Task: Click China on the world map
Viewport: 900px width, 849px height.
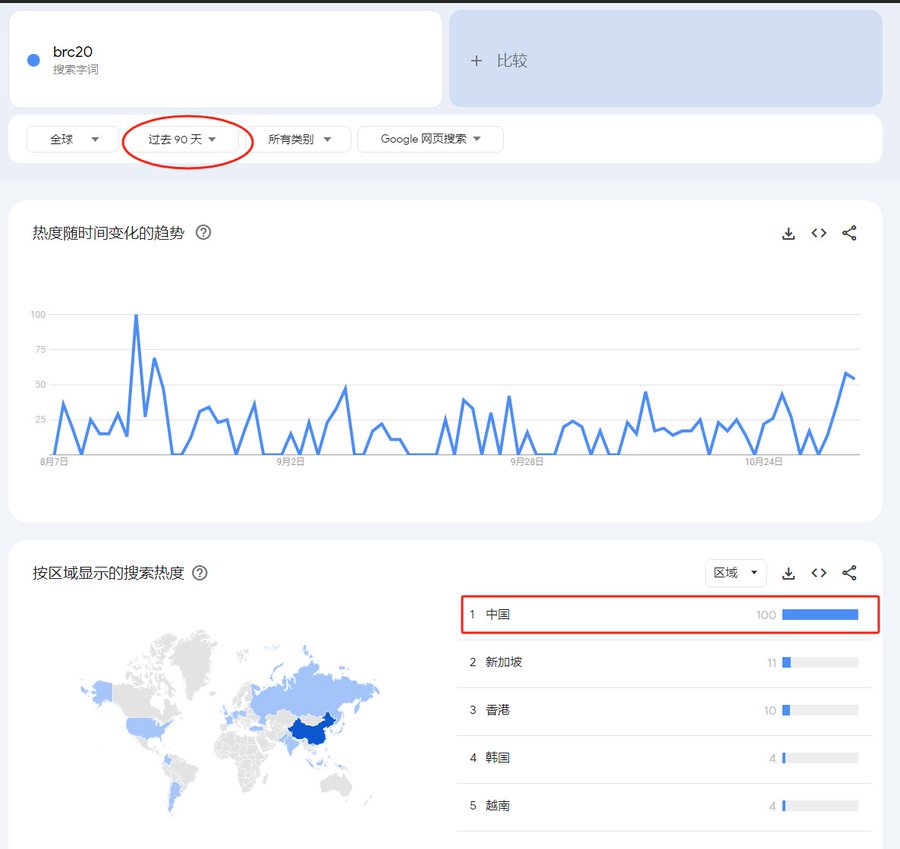Action: coord(313,730)
